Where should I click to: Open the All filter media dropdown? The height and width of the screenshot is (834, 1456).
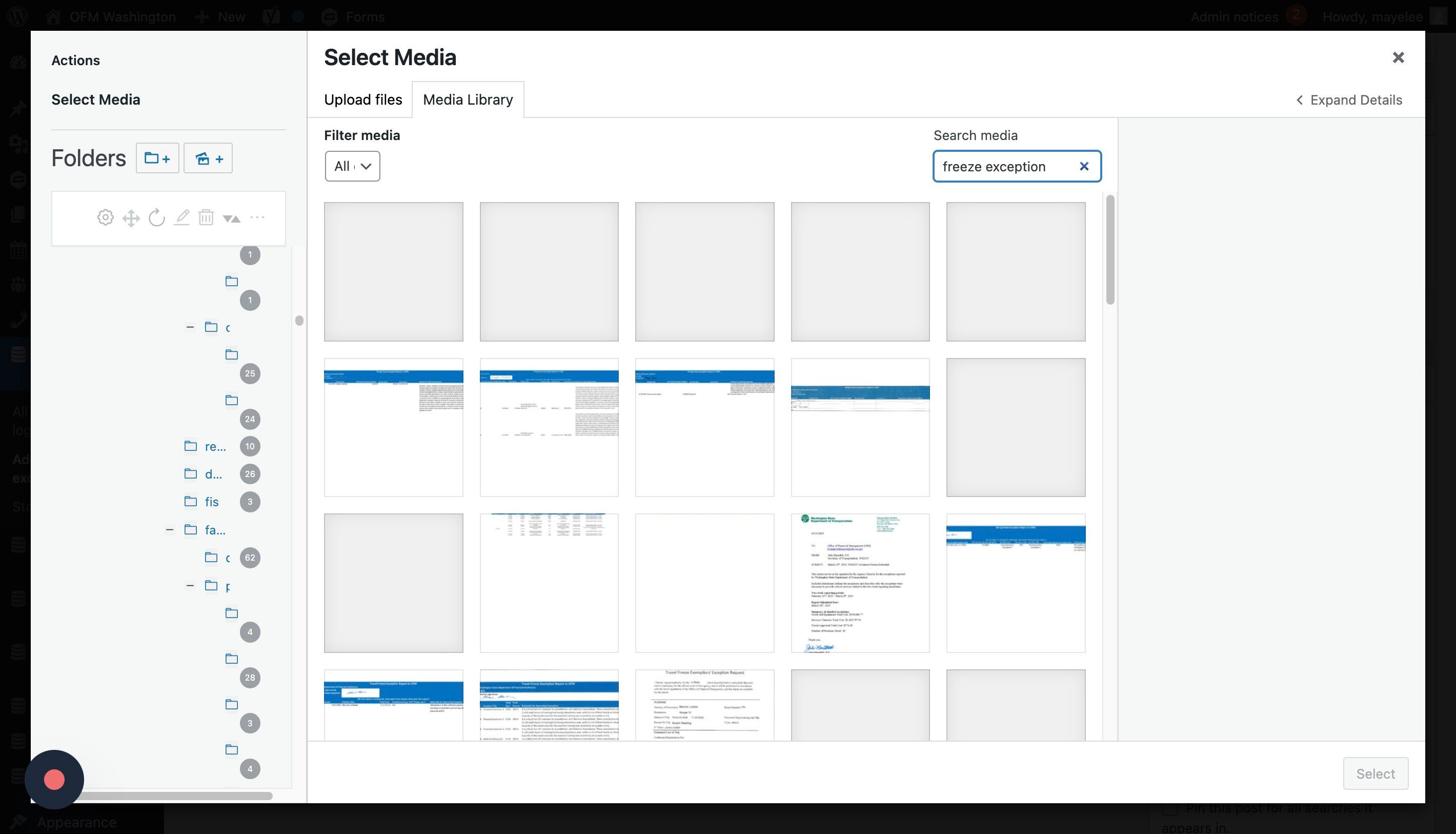(352, 166)
